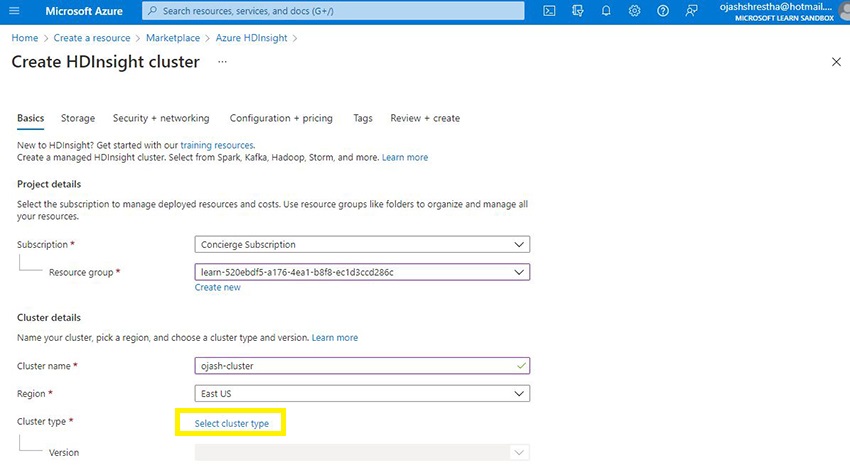Image resolution: width=850 pixels, height=475 pixels.
Task: Open the directories and subscriptions filter
Action: (x=577, y=11)
